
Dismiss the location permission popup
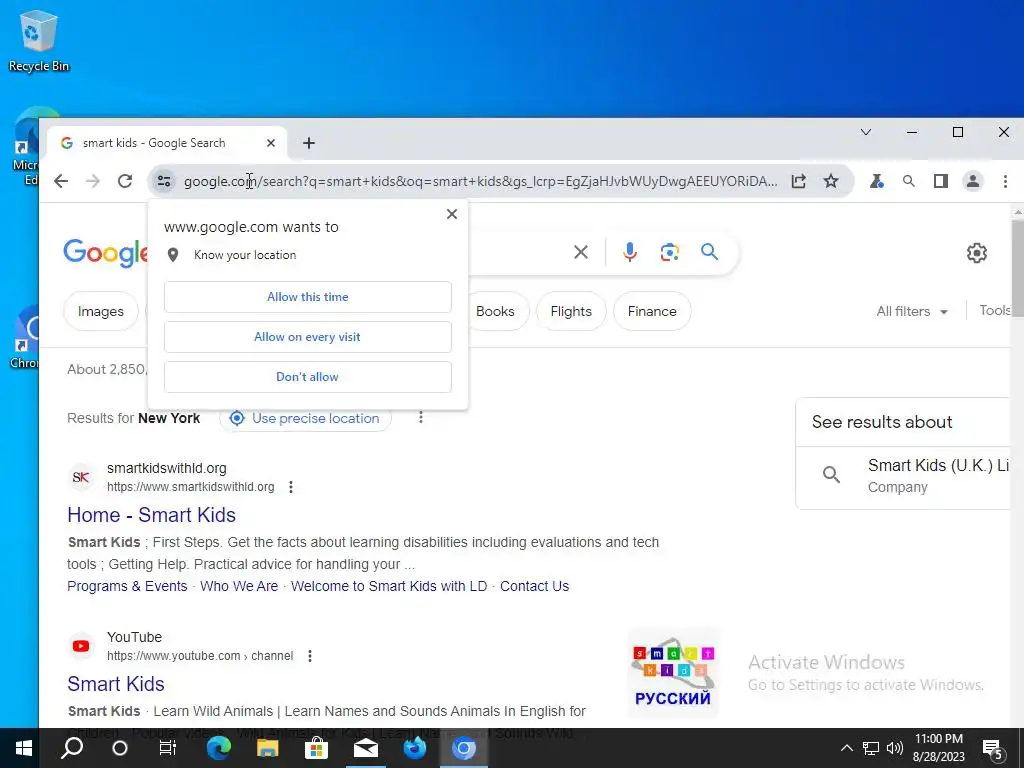tap(451, 214)
